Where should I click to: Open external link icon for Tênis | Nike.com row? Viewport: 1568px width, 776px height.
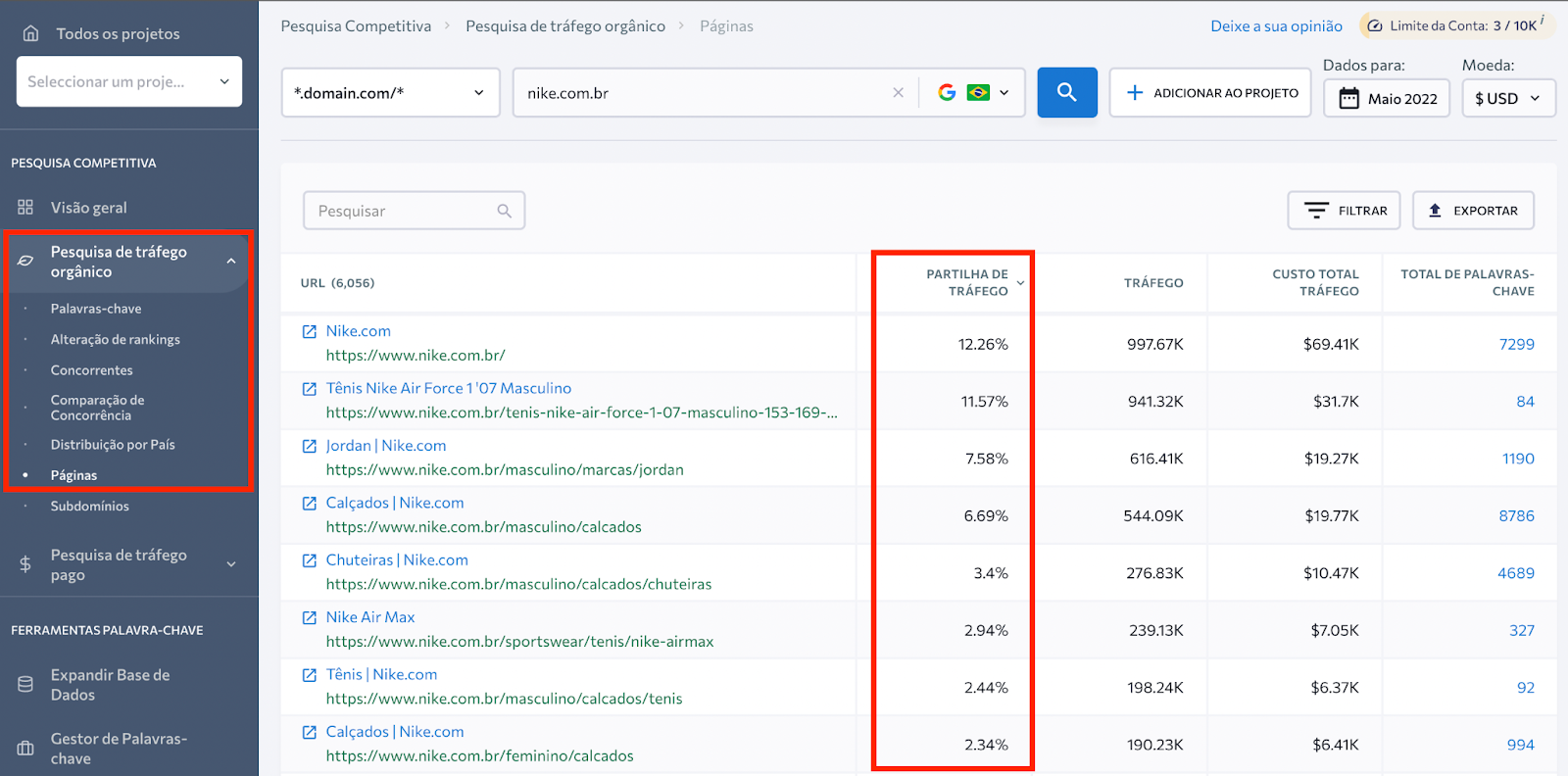click(x=310, y=675)
